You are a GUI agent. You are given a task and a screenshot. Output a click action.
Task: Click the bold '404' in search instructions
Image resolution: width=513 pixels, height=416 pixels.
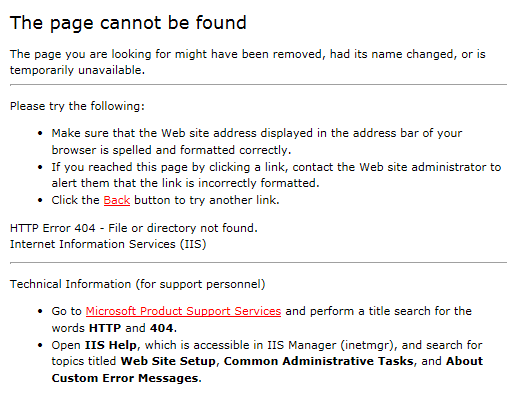pyautogui.click(x=162, y=328)
